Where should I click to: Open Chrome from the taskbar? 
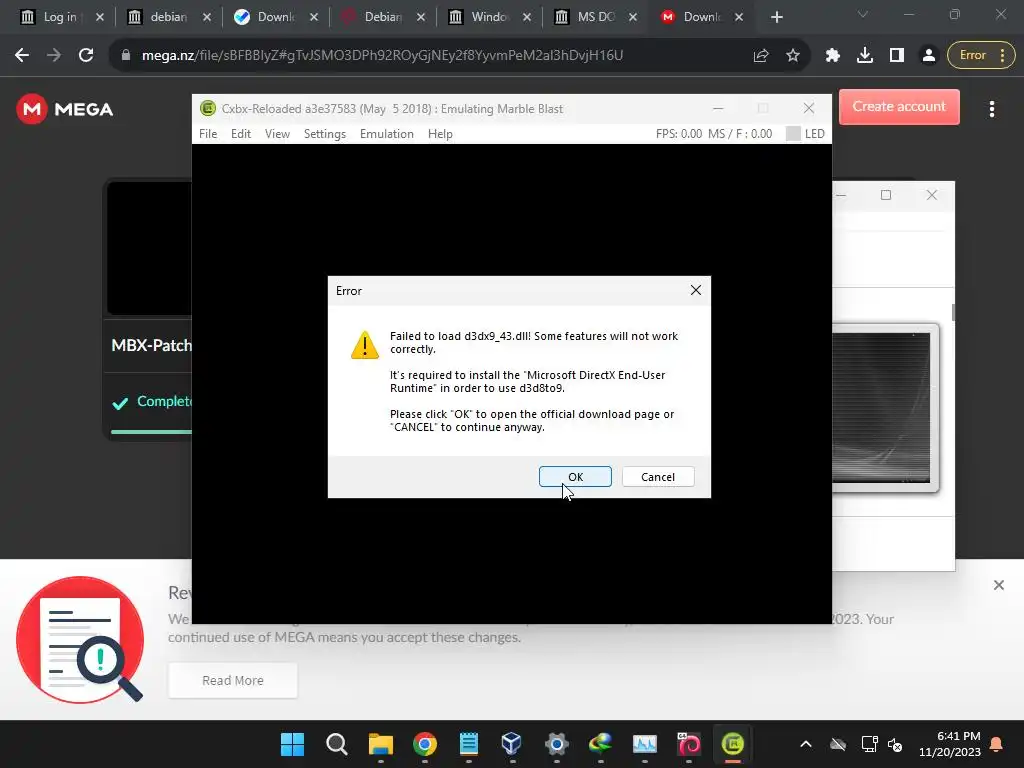pos(424,744)
